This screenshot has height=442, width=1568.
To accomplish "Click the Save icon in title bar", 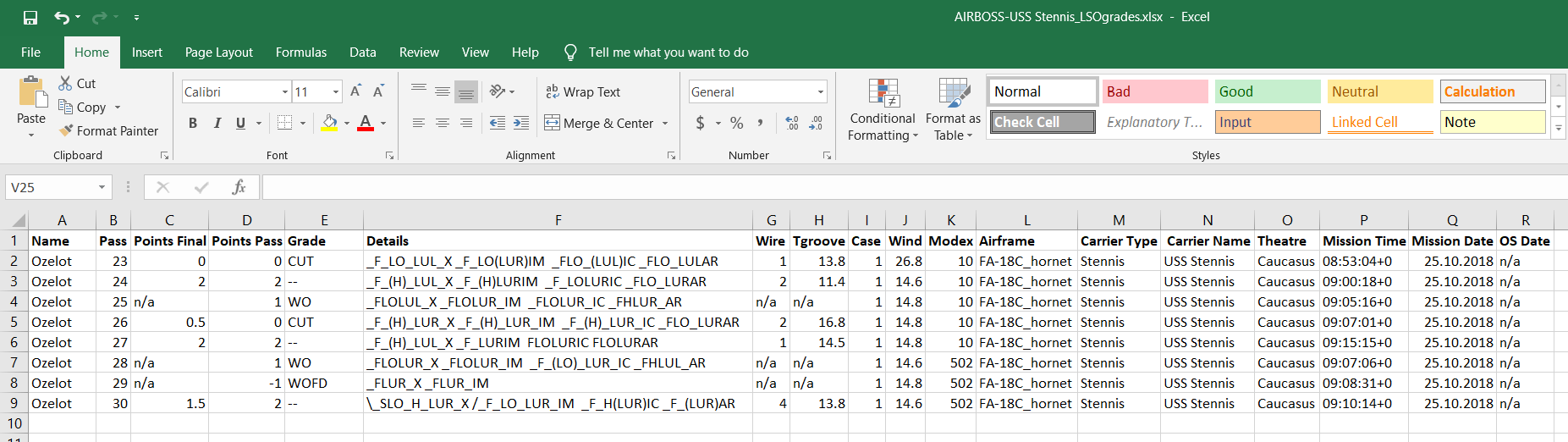I will coord(30,17).
